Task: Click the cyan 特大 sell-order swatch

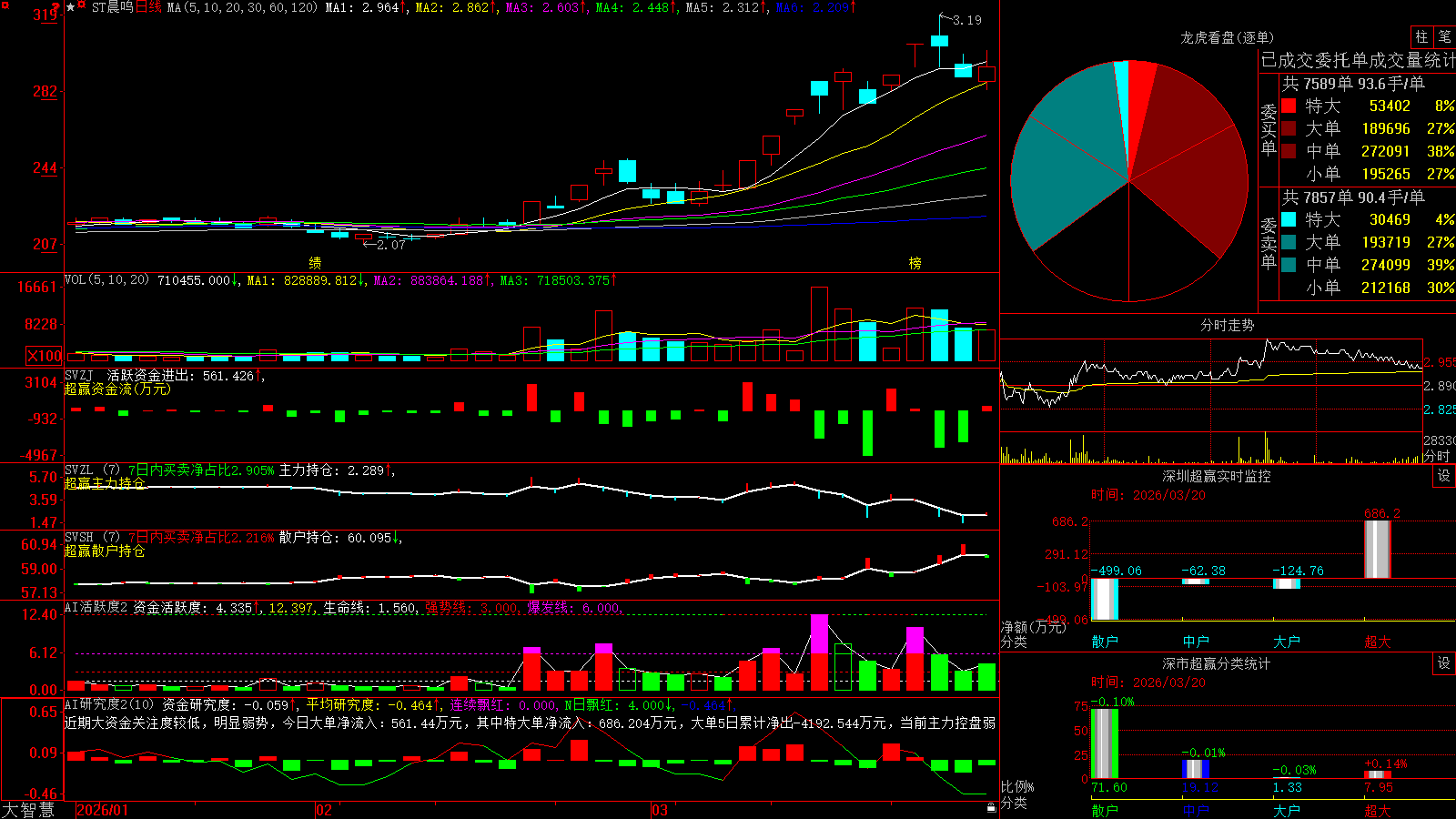Action: 1289,219
